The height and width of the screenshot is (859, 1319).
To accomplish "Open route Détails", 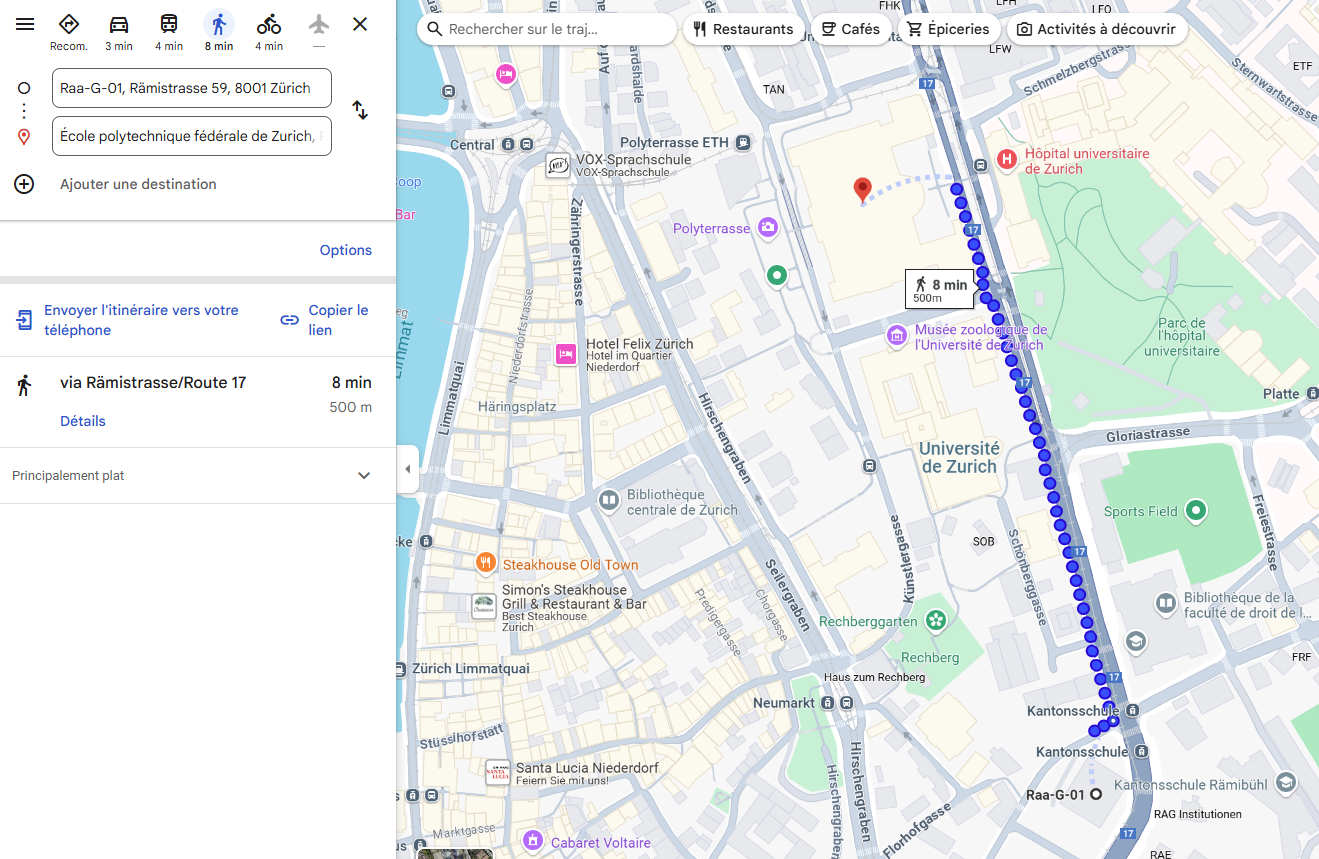I will (83, 421).
